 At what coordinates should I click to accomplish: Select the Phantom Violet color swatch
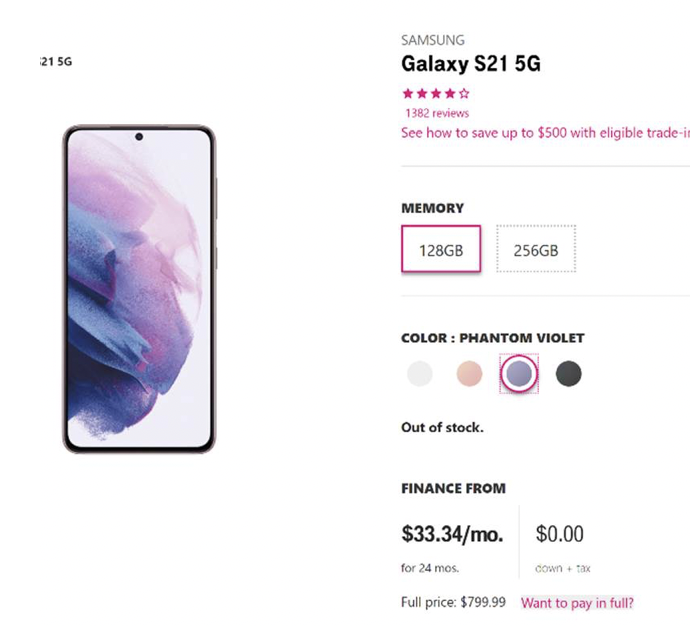pyautogui.click(x=519, y=374)
